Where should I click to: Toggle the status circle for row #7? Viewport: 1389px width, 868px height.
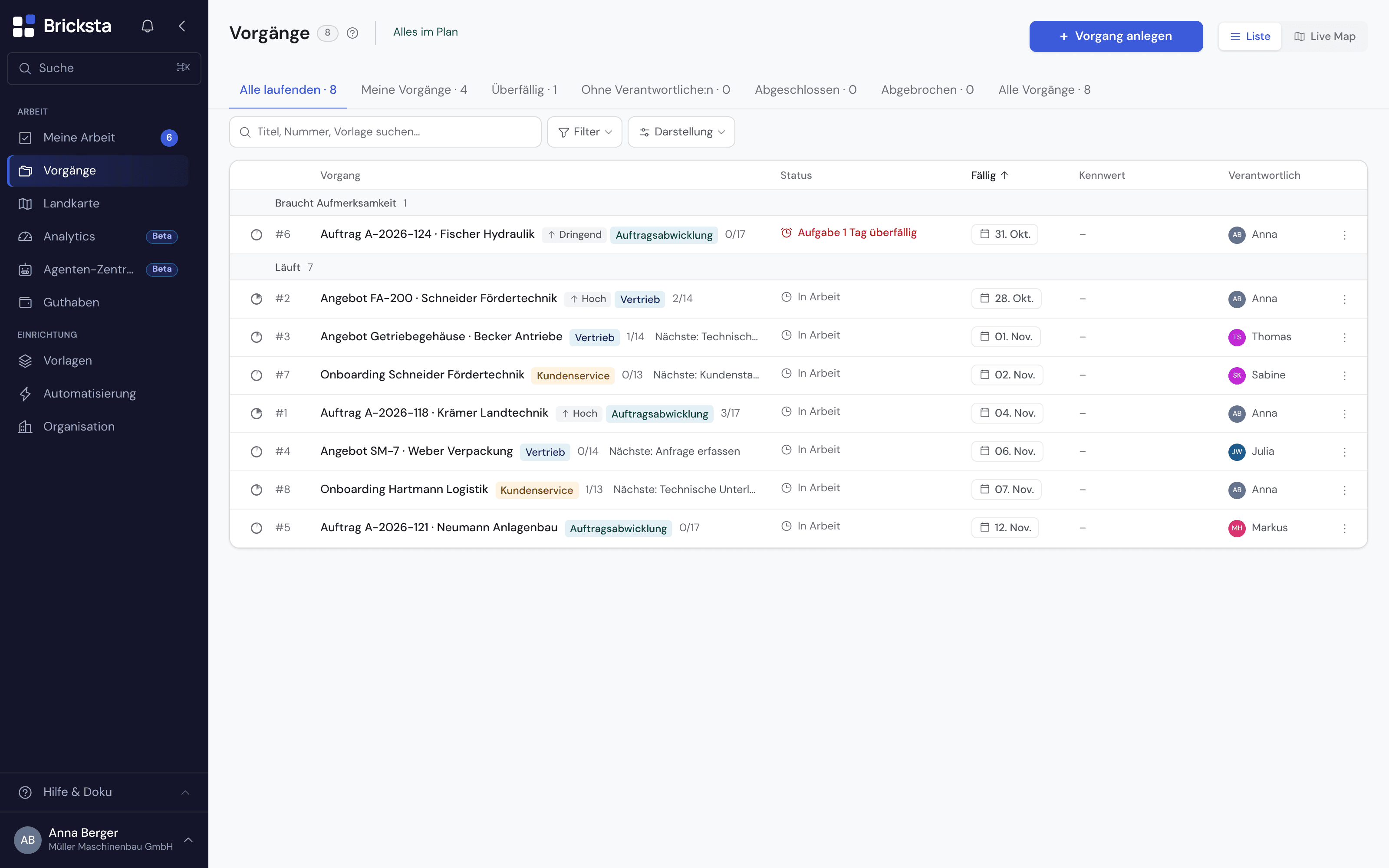[257, 375]
